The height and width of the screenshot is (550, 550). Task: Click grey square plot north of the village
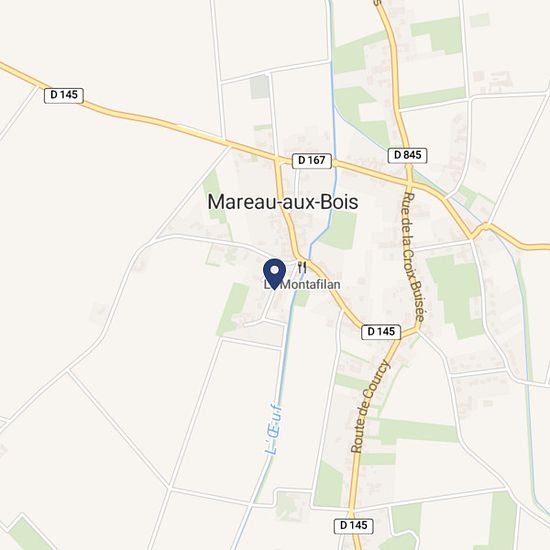[260, 87]
